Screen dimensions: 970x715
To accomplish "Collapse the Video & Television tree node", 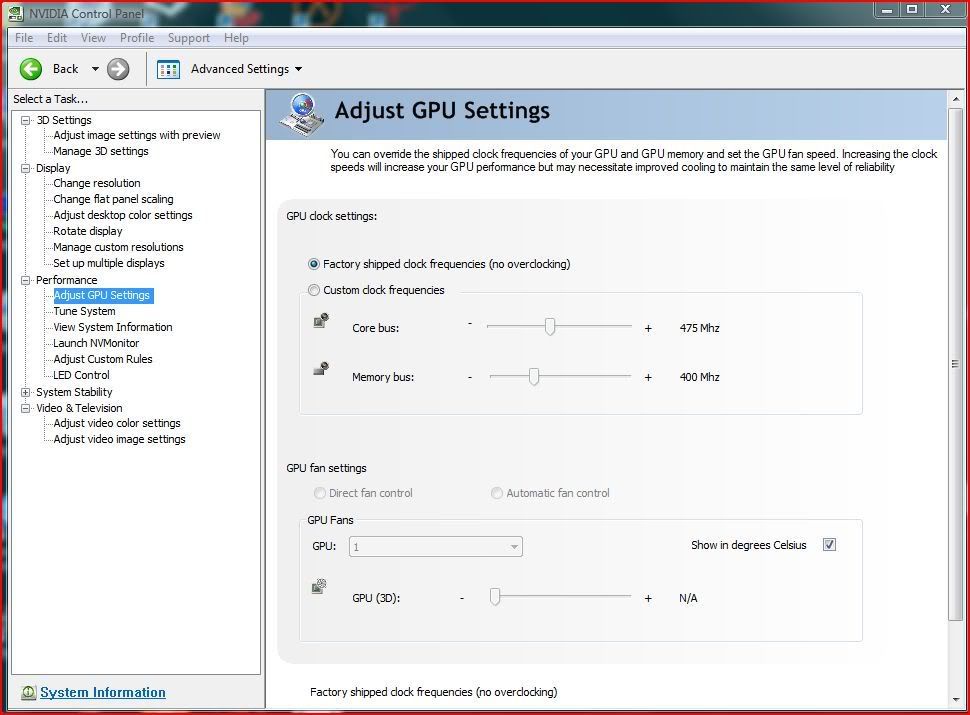I will click(25, 408).
